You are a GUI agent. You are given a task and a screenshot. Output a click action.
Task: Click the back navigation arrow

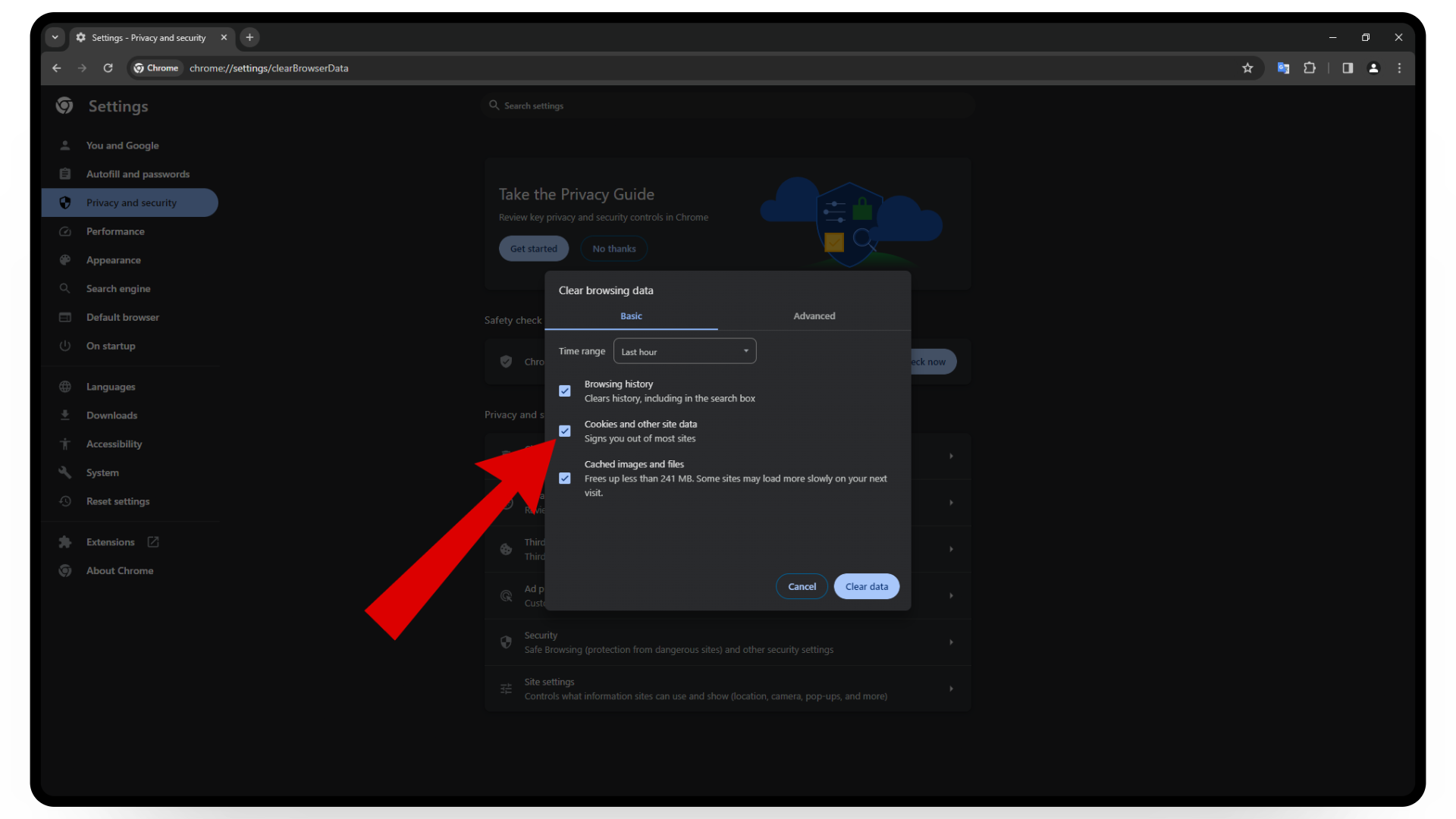point(57,68)
